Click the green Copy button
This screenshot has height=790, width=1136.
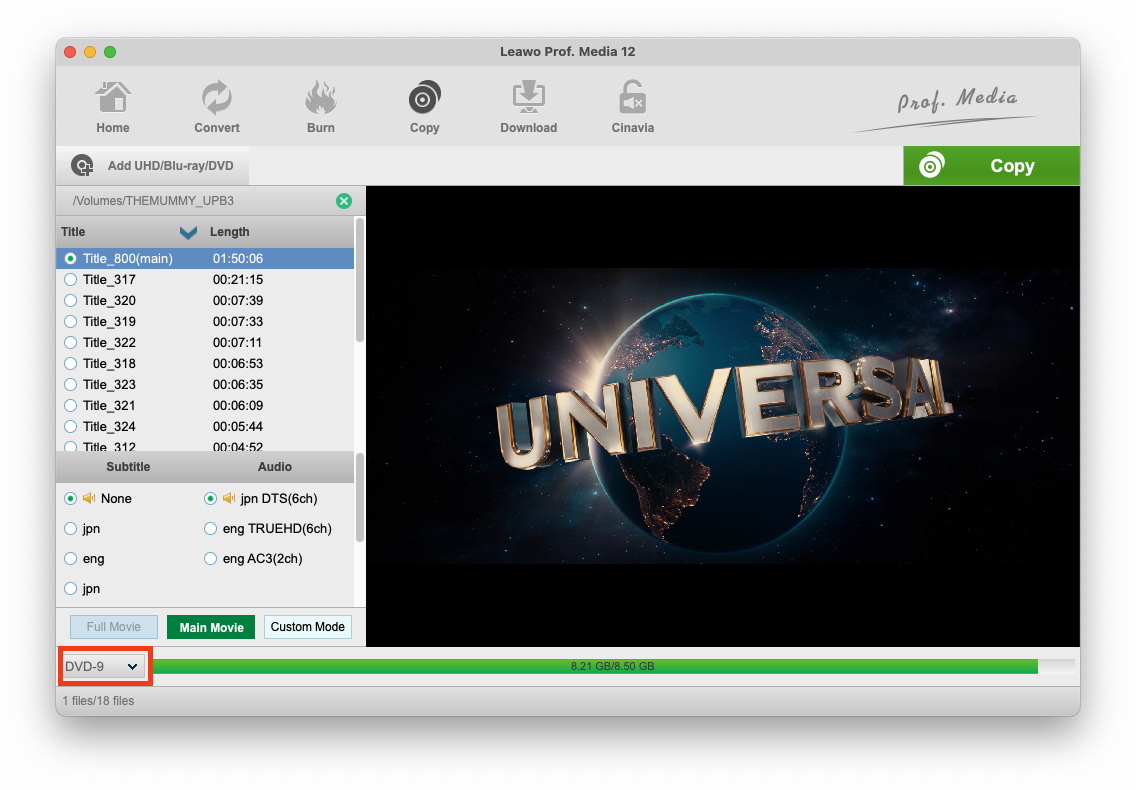point(991,165)
